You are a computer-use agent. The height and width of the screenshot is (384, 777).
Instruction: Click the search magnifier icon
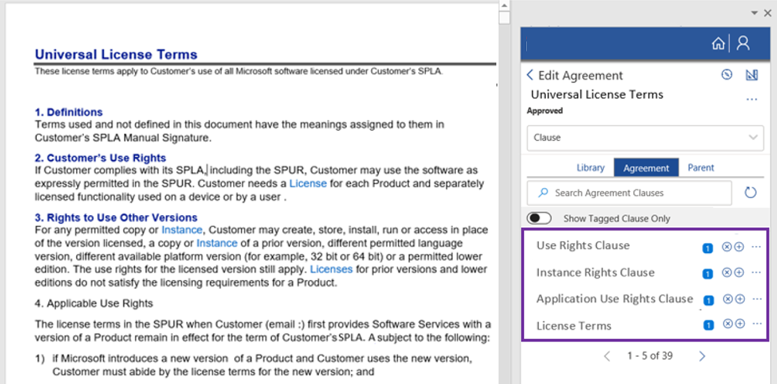pos(543,193)
